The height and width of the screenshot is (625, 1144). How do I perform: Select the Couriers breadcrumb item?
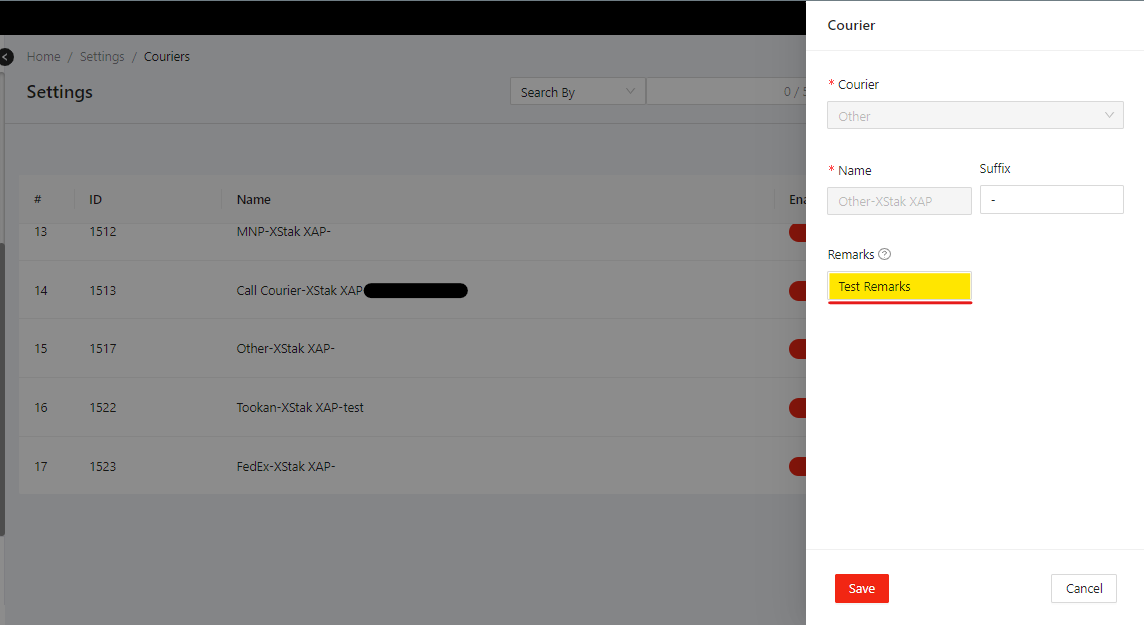point(167,57)
